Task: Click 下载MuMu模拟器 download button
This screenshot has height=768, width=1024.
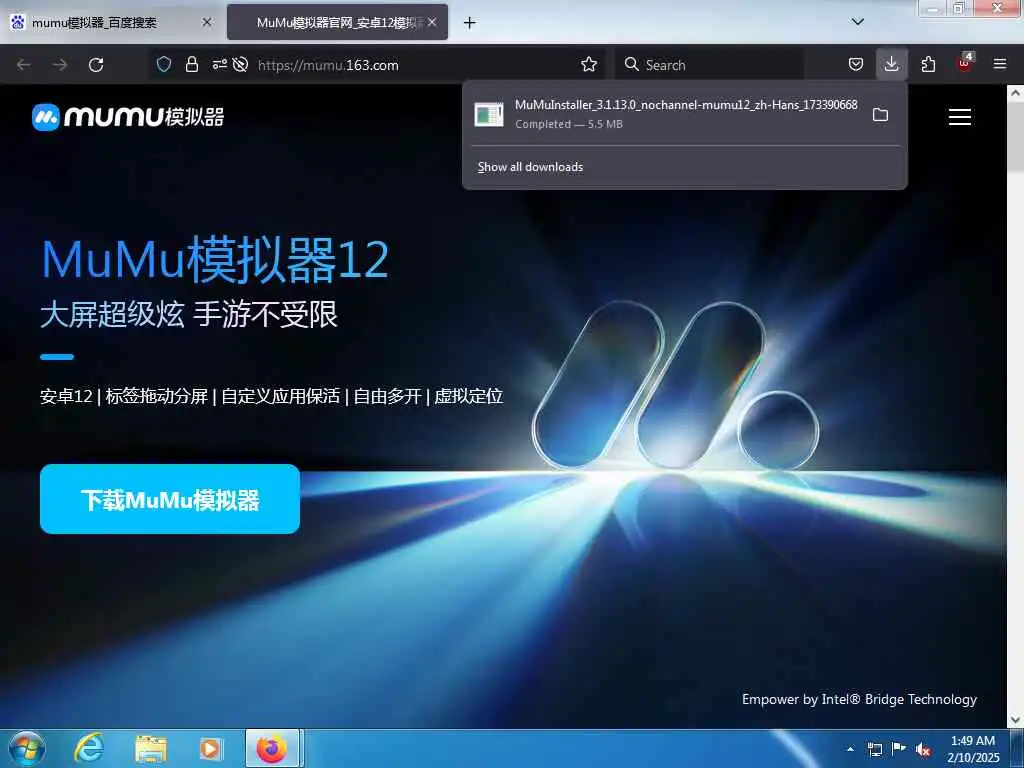Action: pyautogui.click(x=170, y=499)
